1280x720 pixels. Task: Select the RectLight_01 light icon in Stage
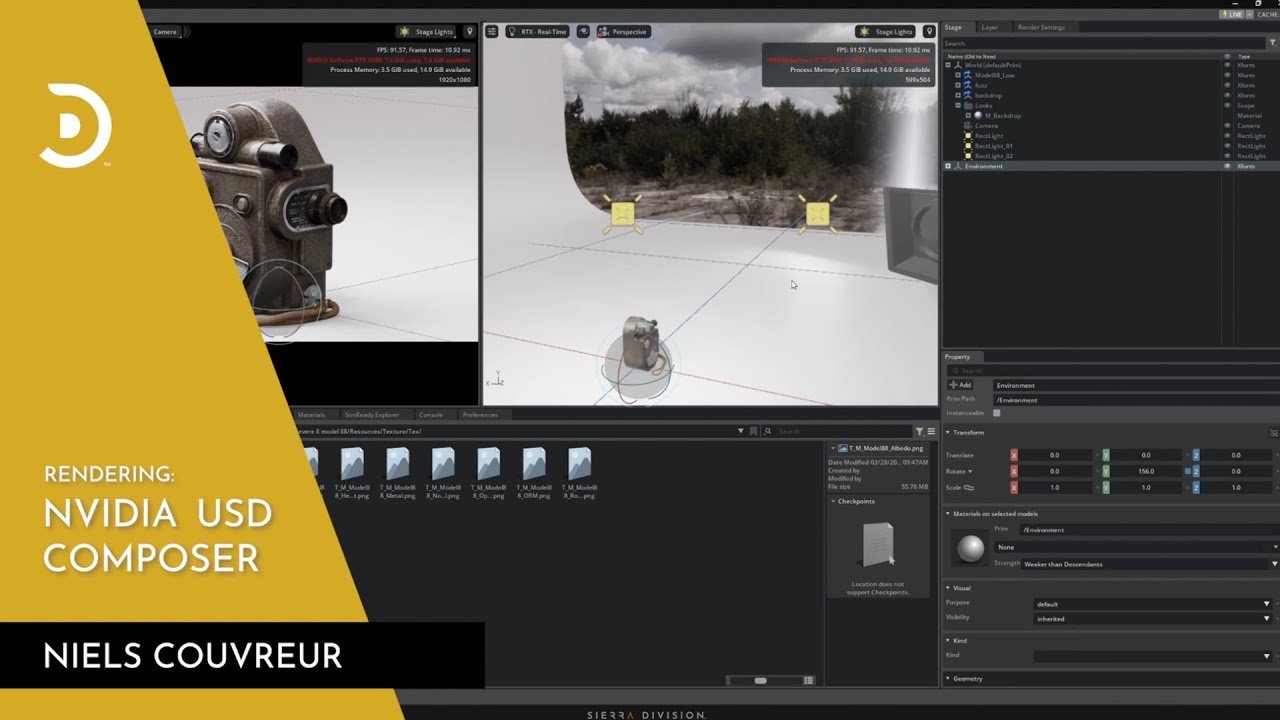click(x=967, y=146)
